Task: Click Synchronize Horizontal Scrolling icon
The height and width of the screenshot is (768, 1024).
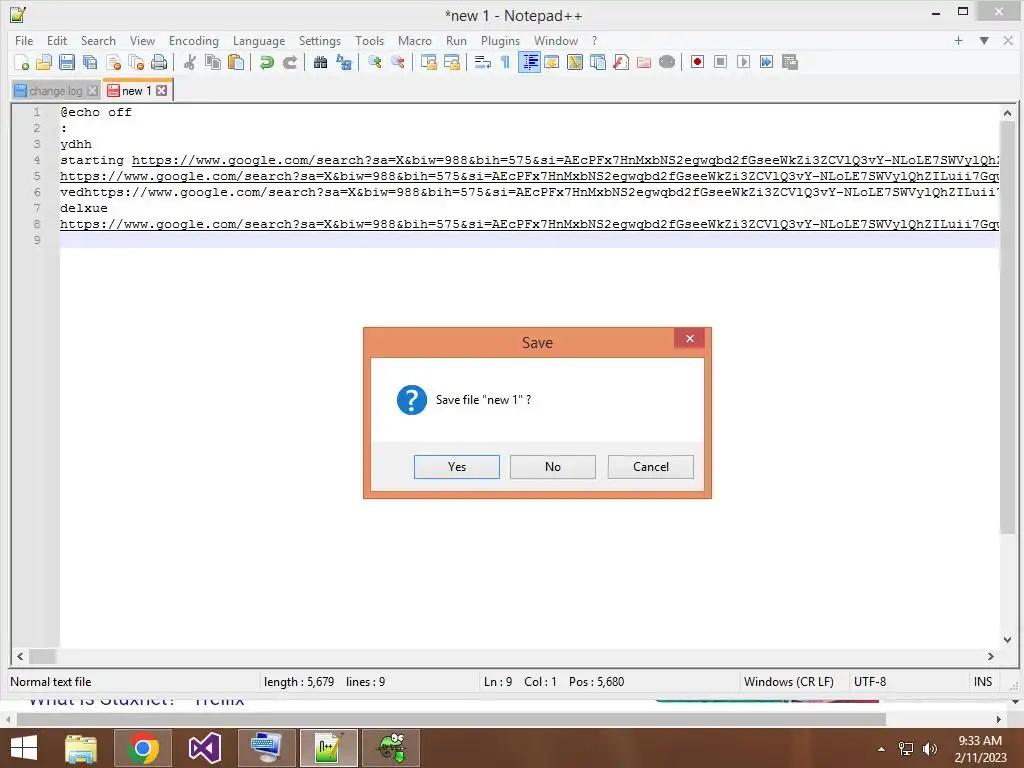Action: point(451,62)
